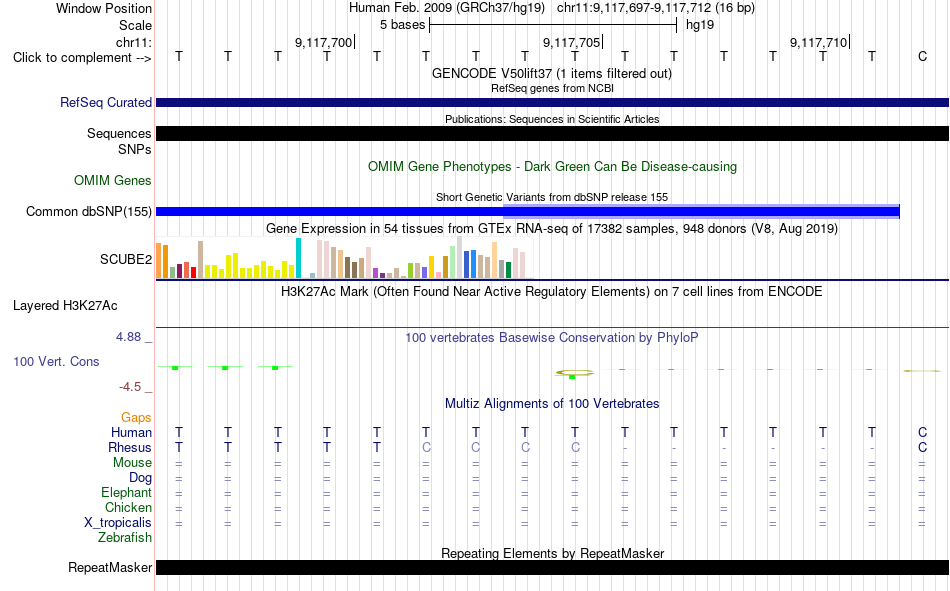Open the OMIM Genes track label

coord(113,181)
